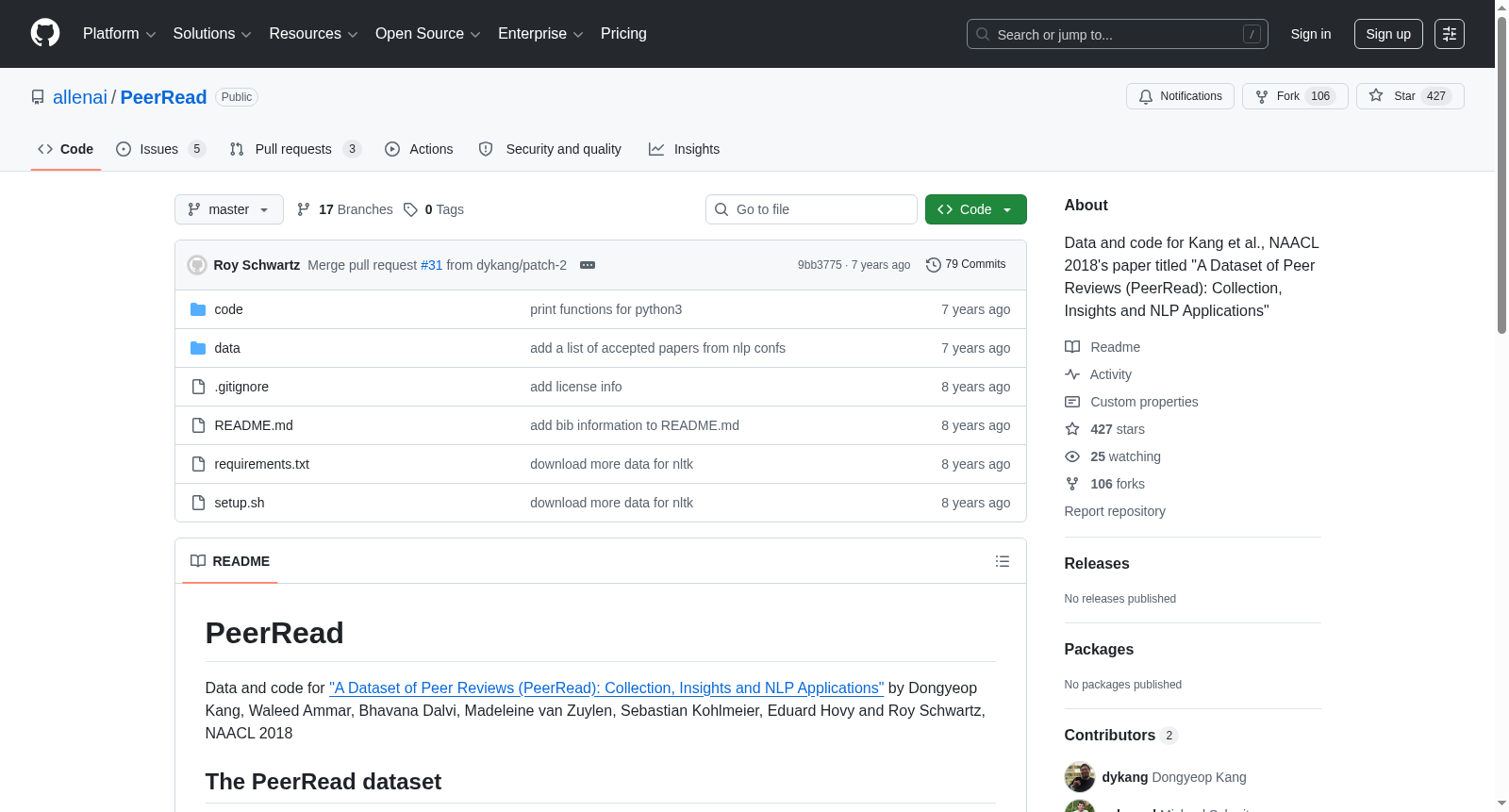The height and width of the screenshot is (812, 1509).
Task: Click dykang contributor avatar
Action: 1080,777
